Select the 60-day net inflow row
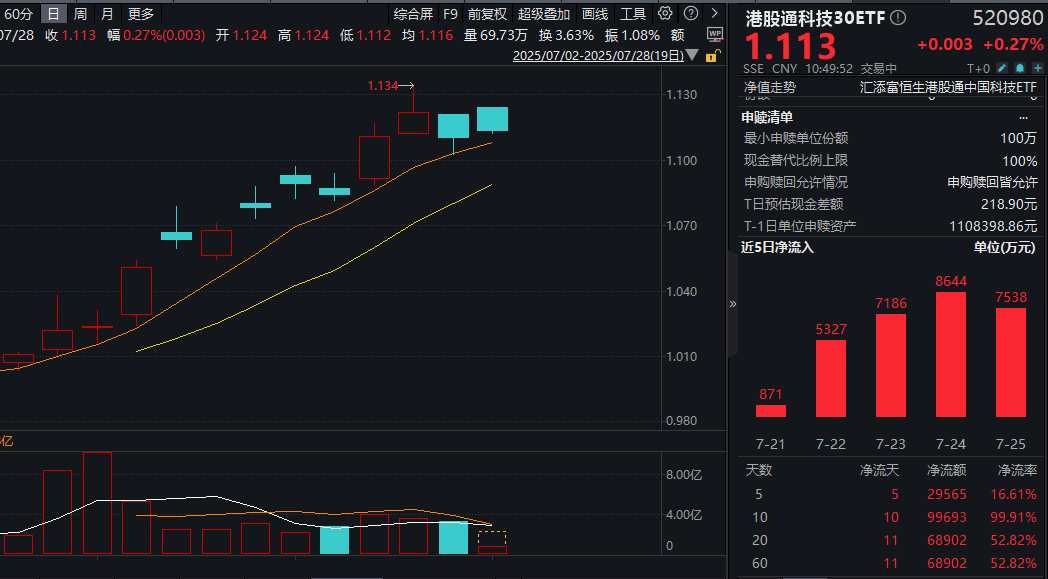The width and height of the screenshot is (1048, 579). coord(880,563)
